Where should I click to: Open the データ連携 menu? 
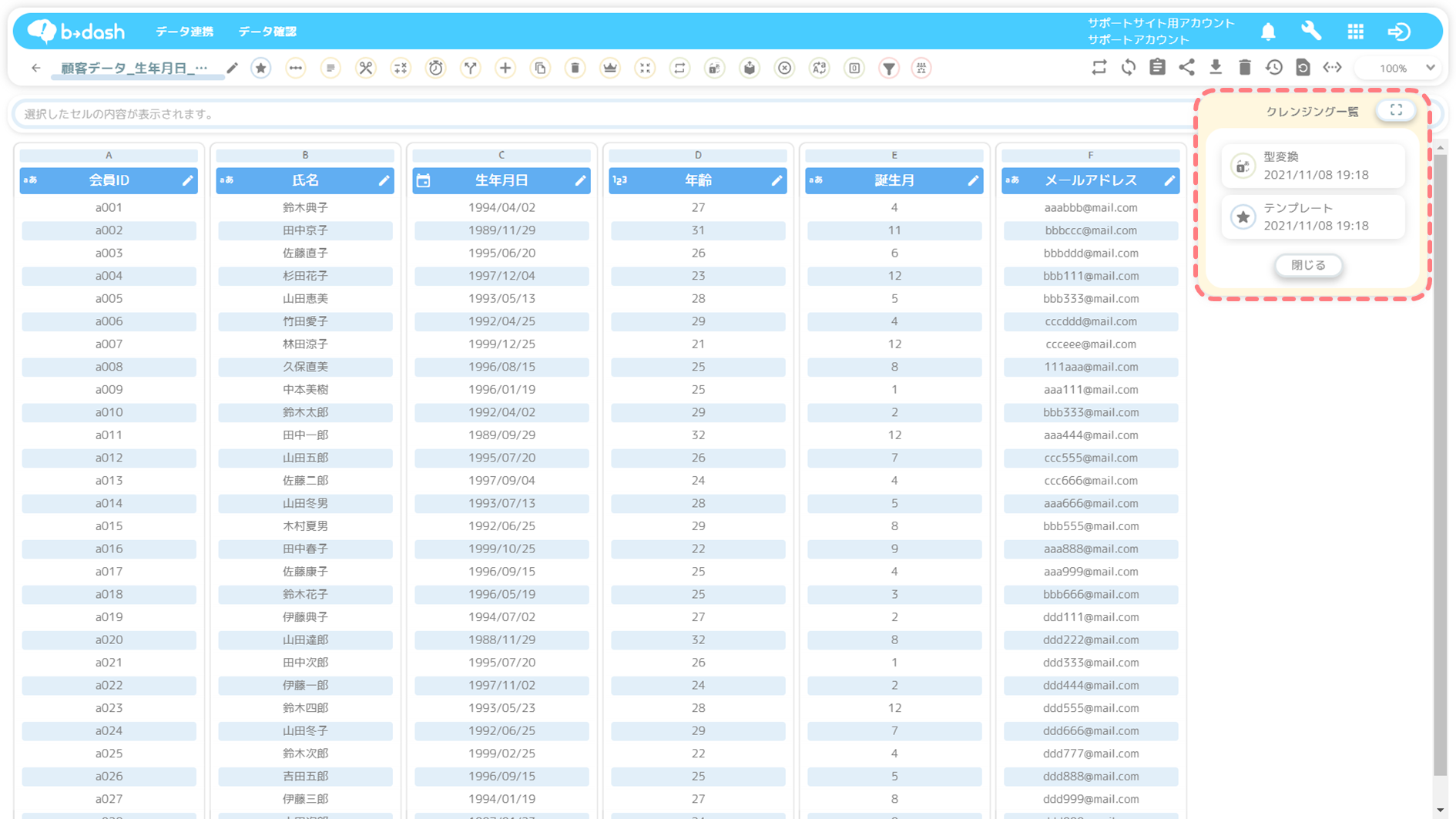pos(184,32)
